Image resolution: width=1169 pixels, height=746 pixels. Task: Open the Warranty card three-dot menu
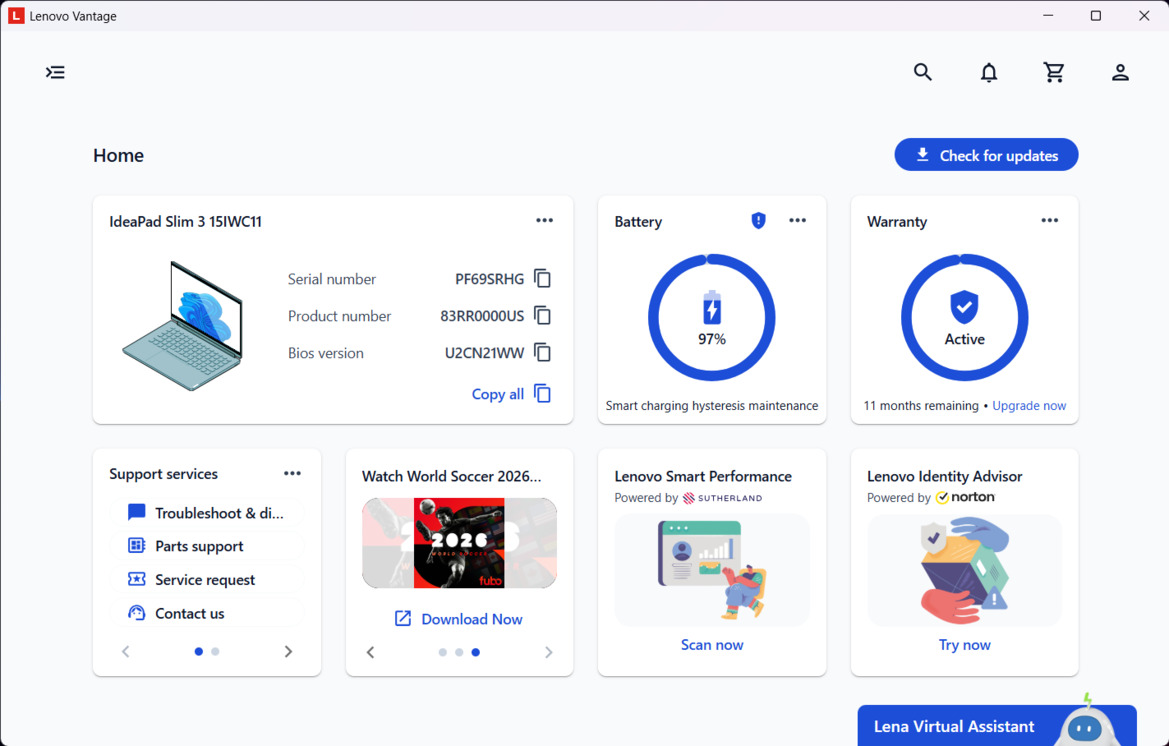click(x=1050, y=221)
